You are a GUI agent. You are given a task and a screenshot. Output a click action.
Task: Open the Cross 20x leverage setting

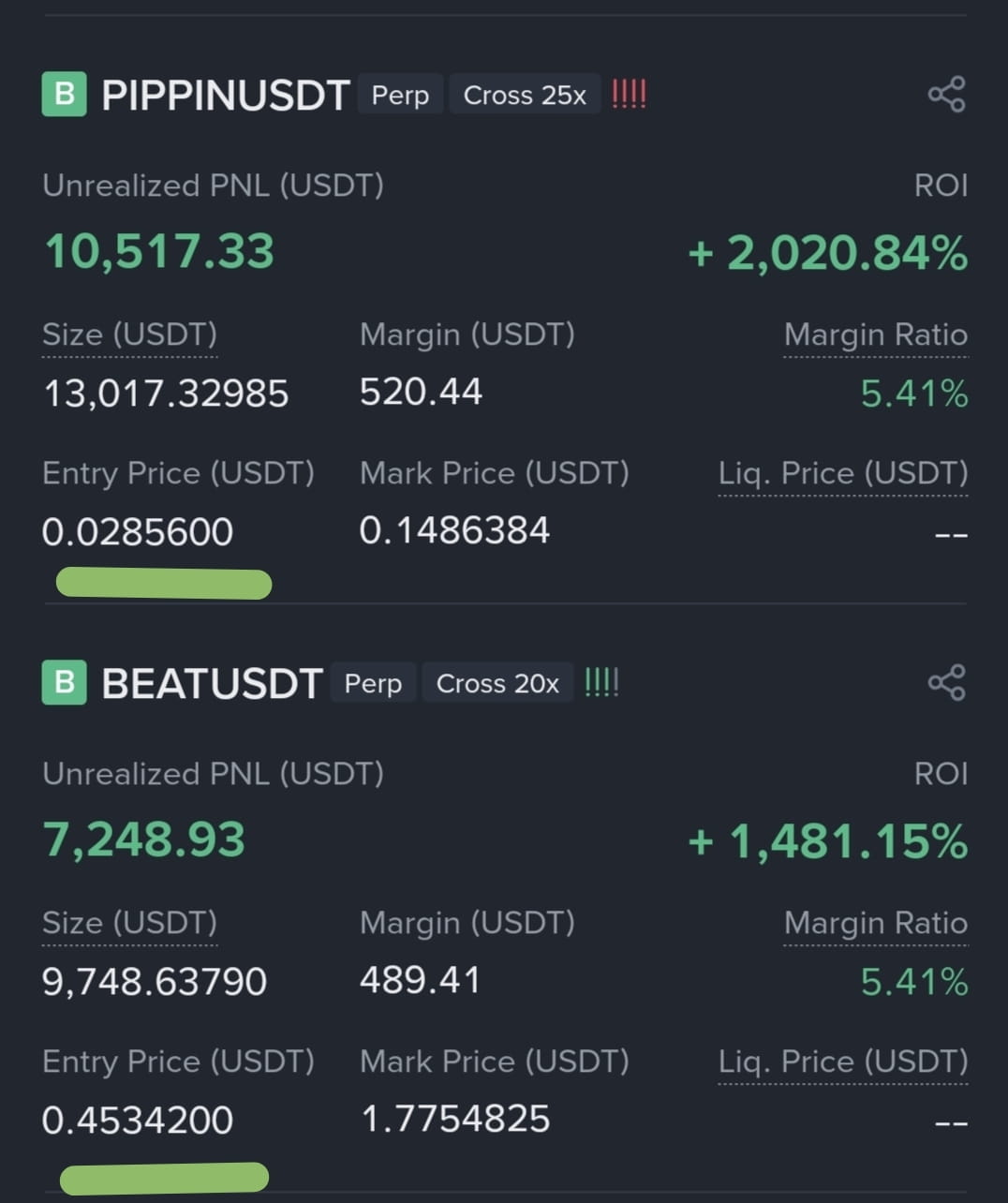tap(497, 683)
